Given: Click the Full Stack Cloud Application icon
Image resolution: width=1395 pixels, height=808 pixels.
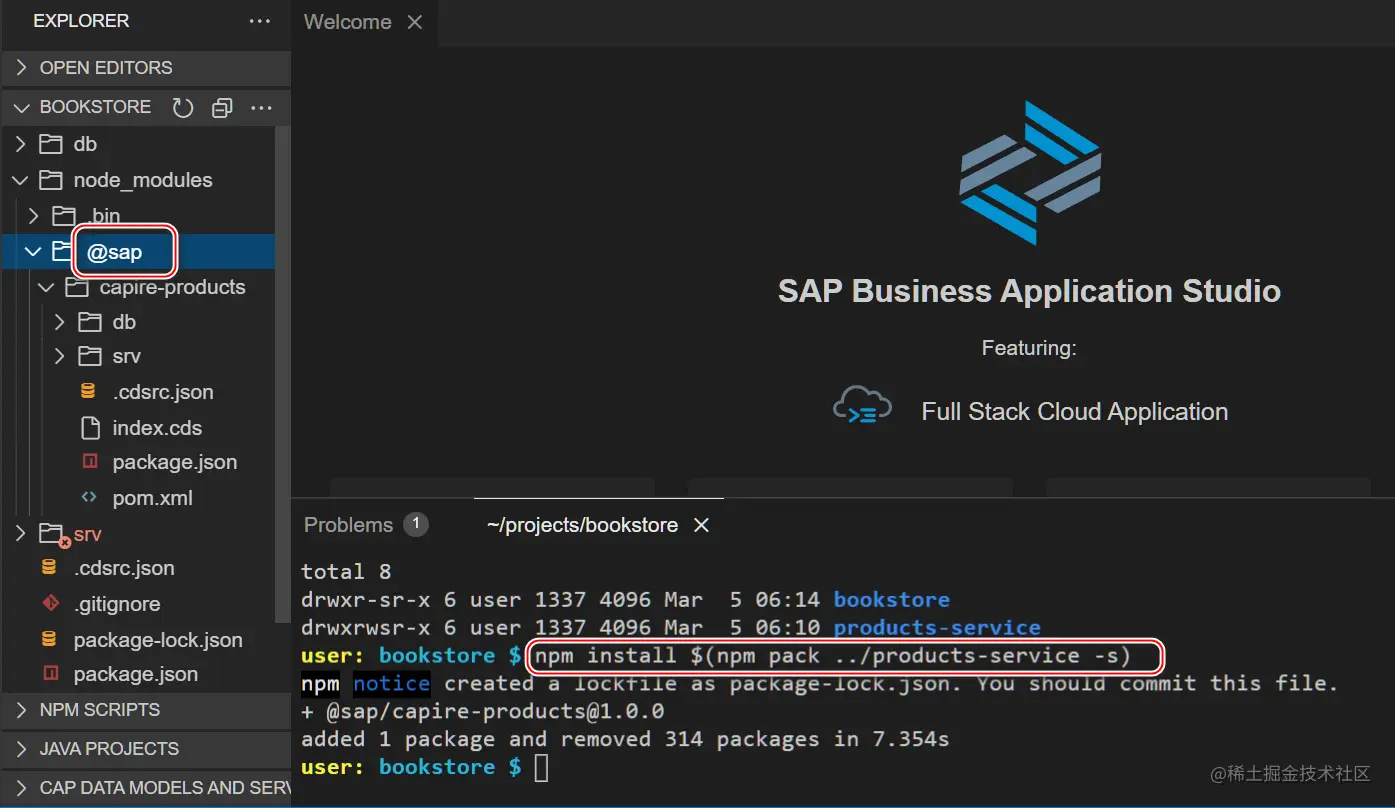Looking at the screenshot, I should click(x=862, y=405).
